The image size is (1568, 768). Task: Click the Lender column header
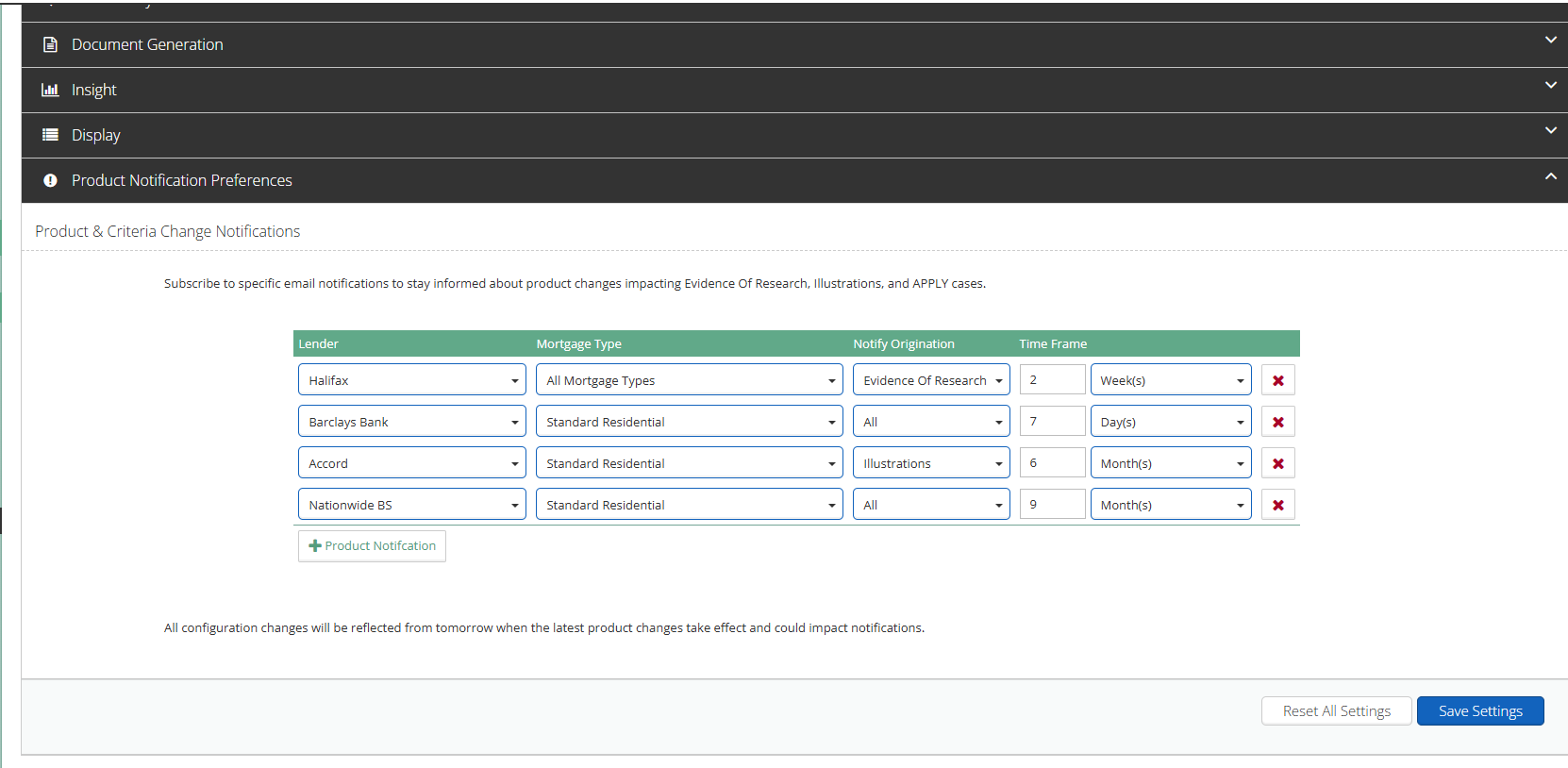[318, 343]
